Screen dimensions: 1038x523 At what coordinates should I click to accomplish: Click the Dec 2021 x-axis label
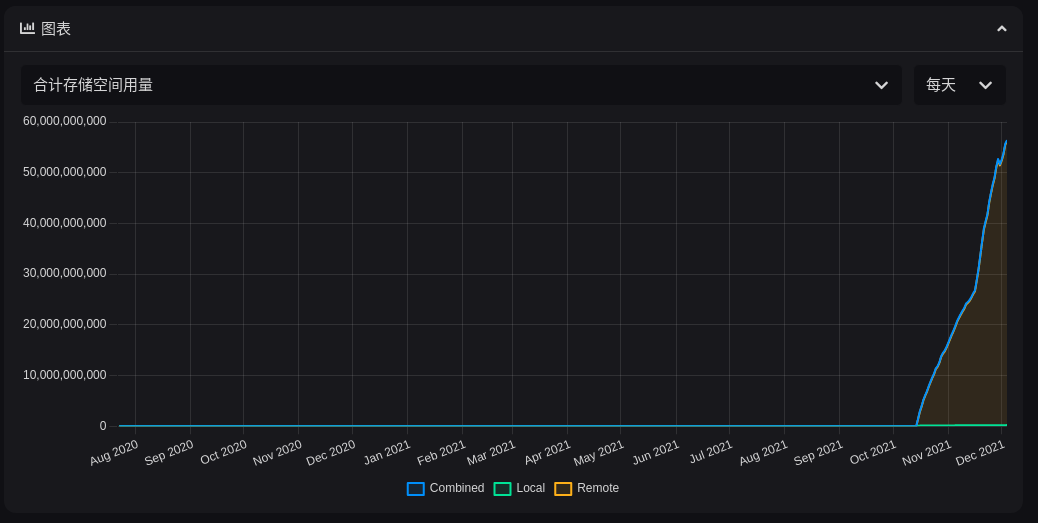(x=980, y=454)
